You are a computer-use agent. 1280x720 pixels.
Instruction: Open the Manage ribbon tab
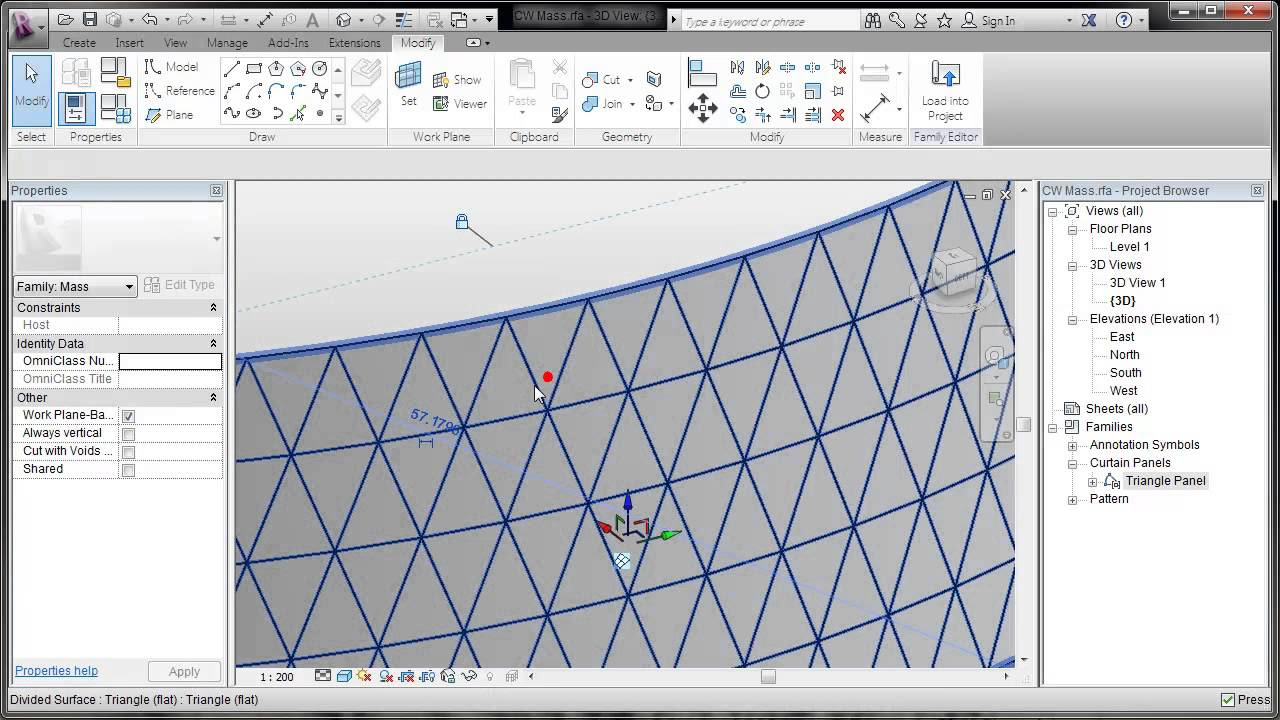point(227,43)
